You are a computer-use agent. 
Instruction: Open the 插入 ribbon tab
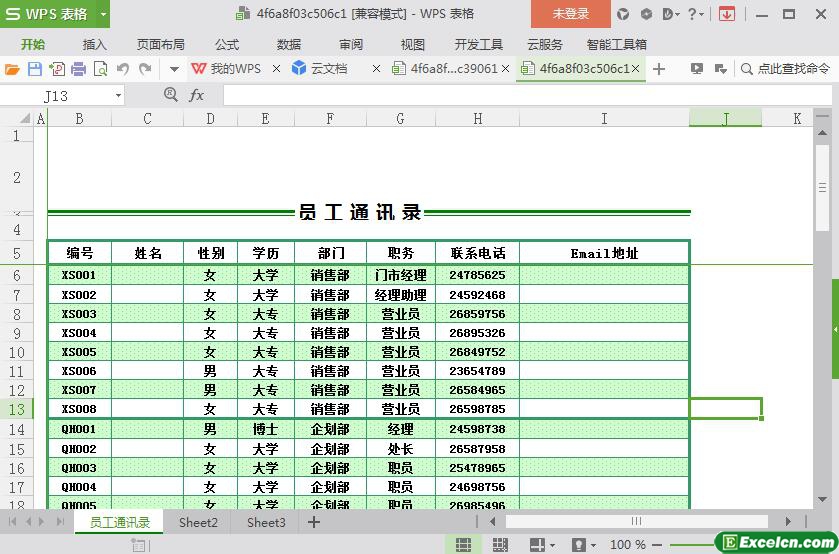tap(94, 45)
